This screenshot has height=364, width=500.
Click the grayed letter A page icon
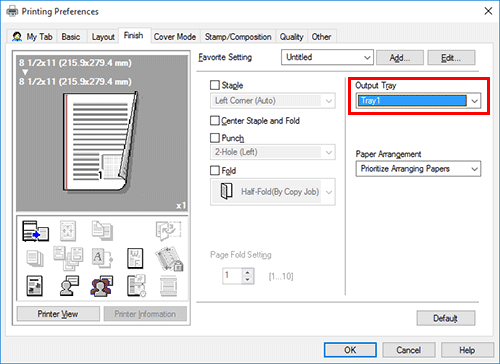(x=102, y=258)
